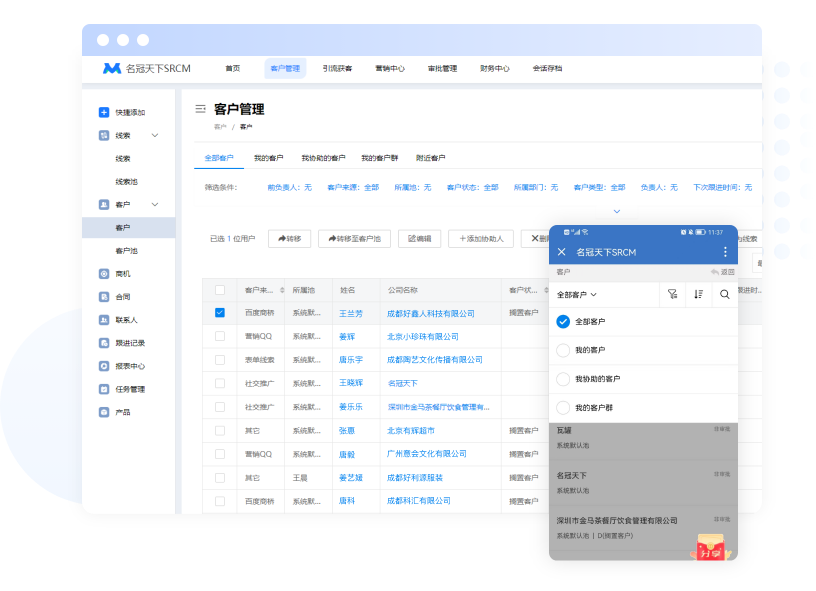
Task: Click the sort icon in mobile panel
Action: pos(698,294)
